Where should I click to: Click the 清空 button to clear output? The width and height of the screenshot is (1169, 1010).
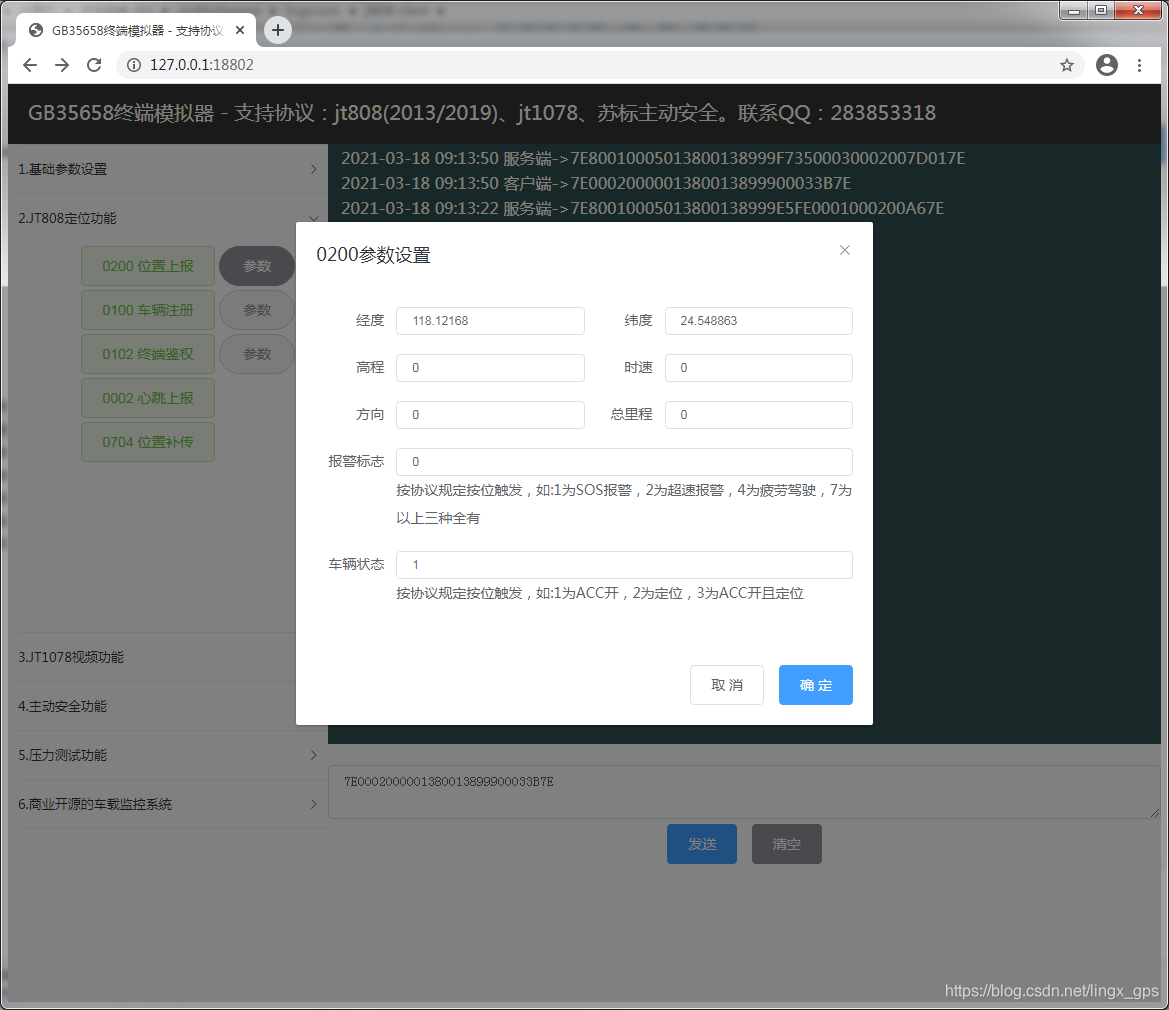[x=786, y=844]
